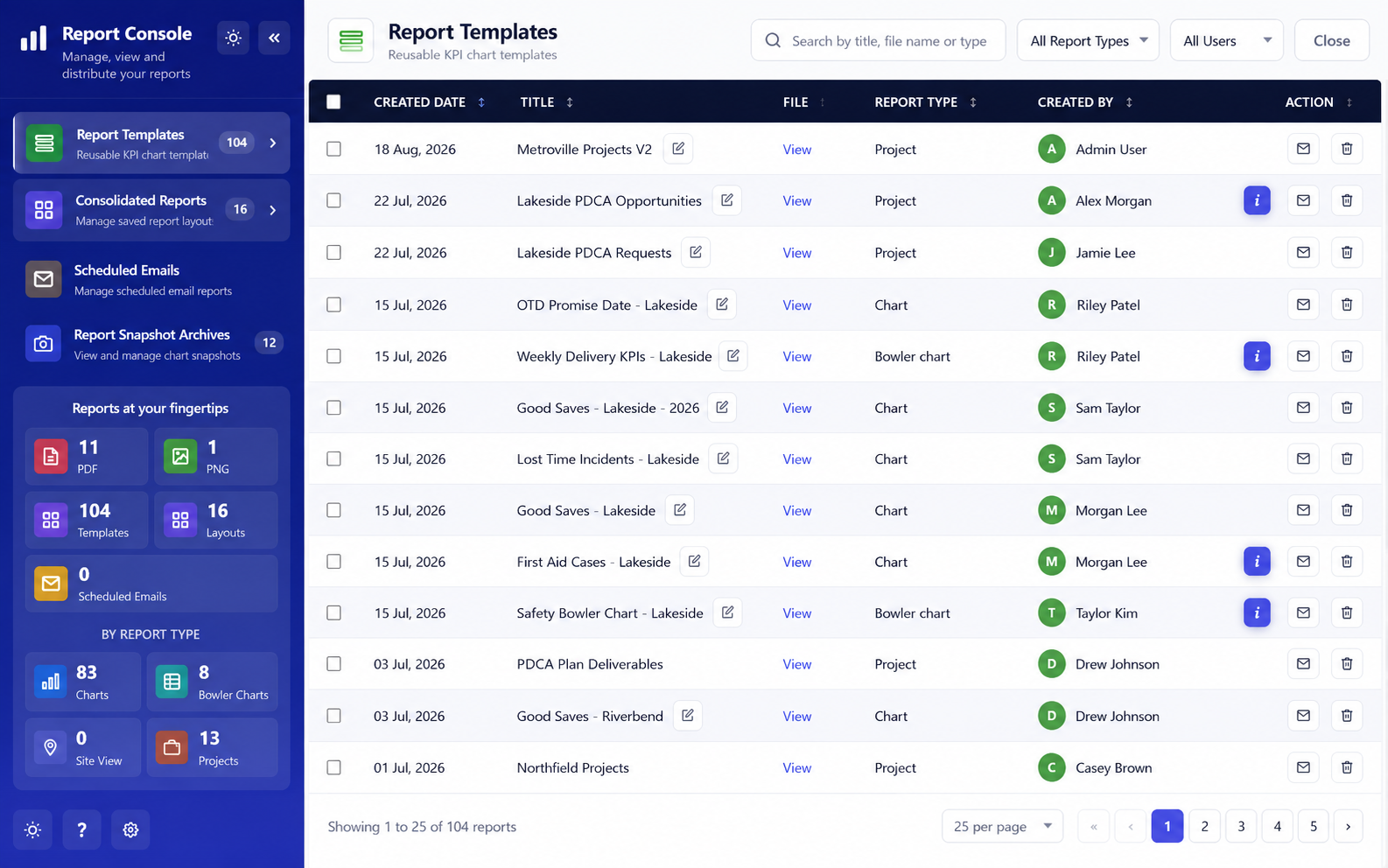Open the All Report Types dropdown
This screenshot has width=1388, height=868.
[1088, 40]
